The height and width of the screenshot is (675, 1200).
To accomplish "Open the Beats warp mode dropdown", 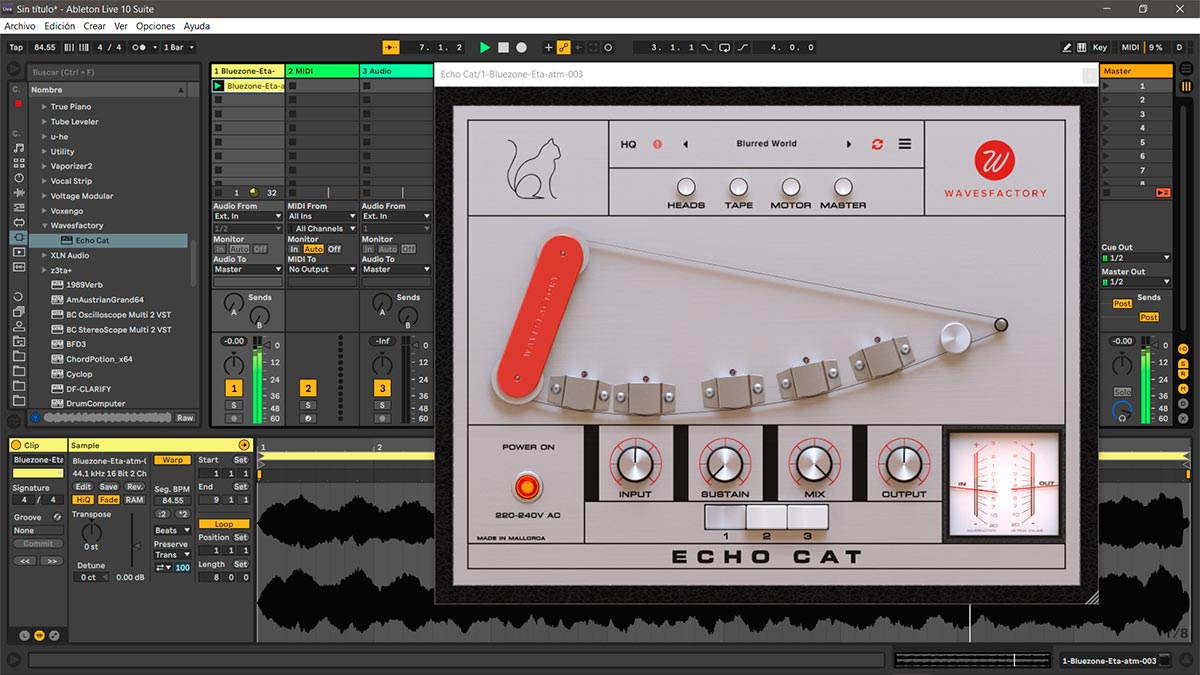I will click(172, 530).
